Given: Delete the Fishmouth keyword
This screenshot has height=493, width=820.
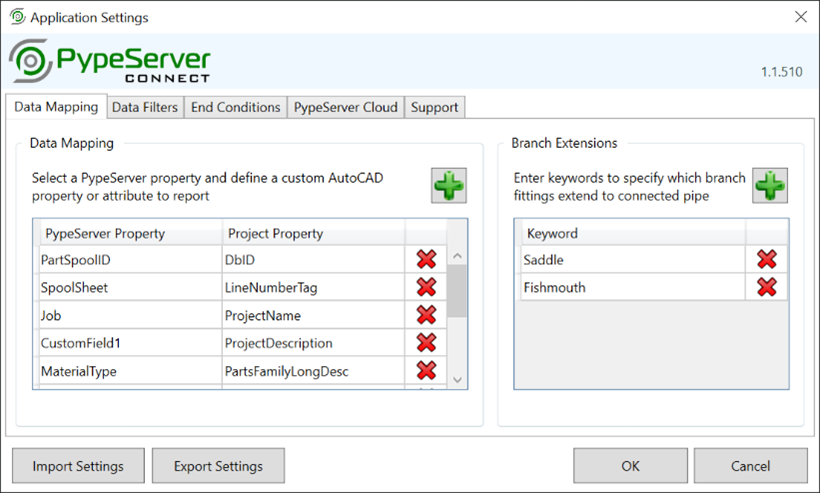Looking at the screenshot, I should (767, 288).
